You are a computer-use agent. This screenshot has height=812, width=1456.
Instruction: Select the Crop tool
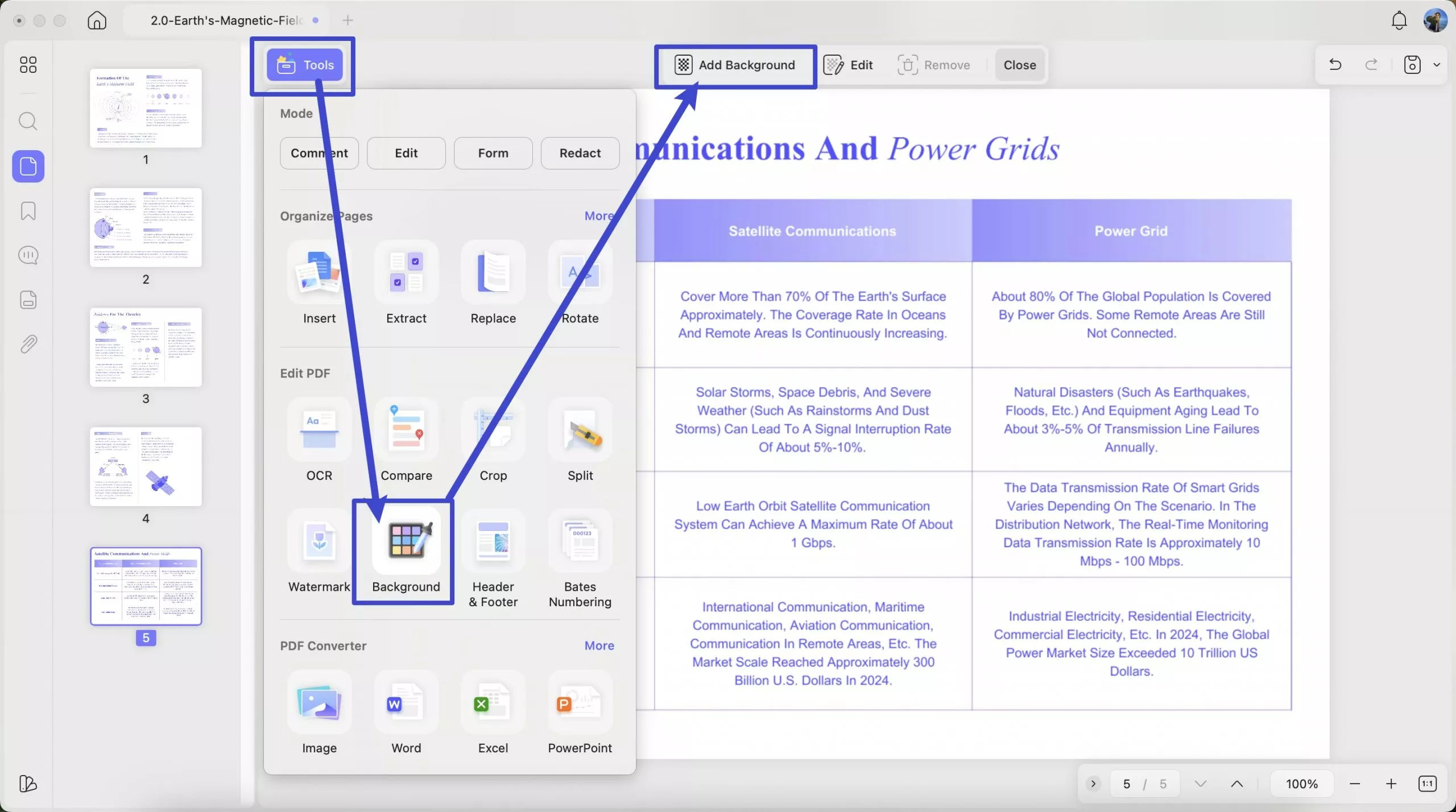click(493, 440)
